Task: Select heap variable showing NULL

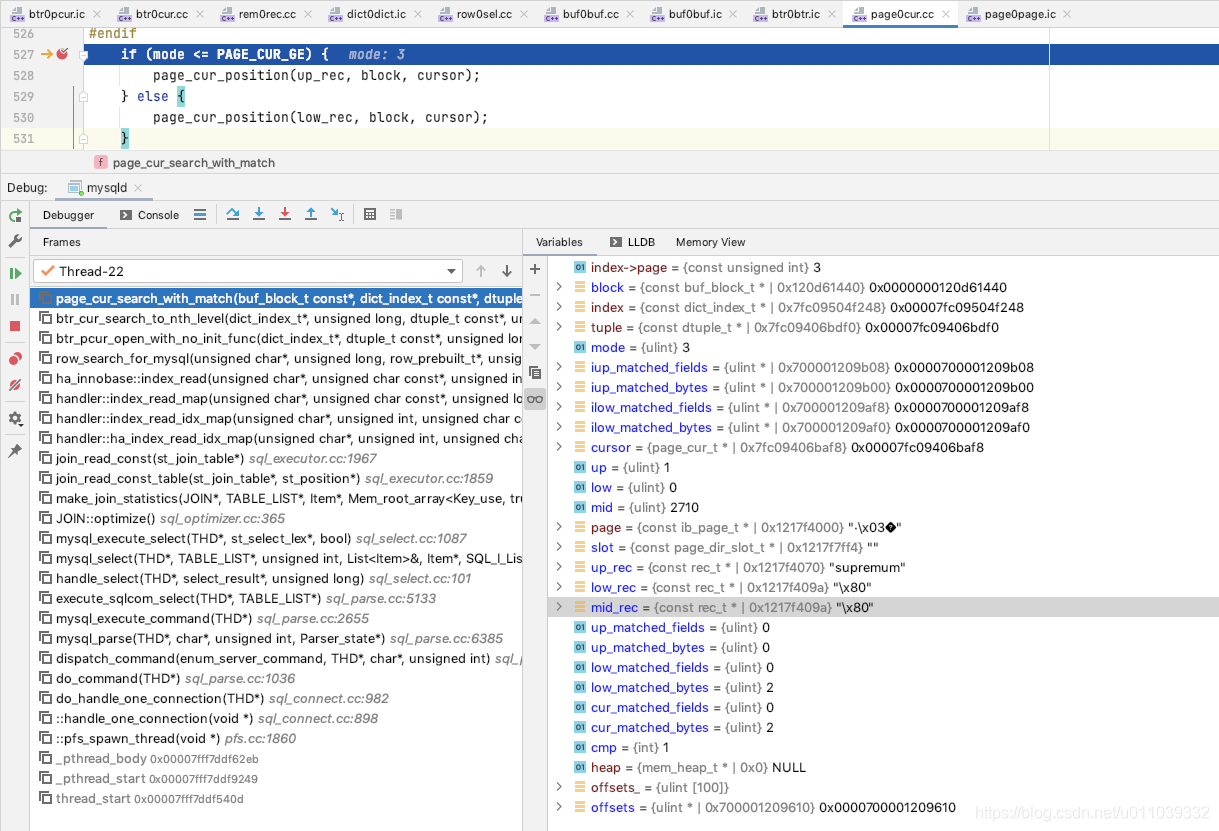Action: 883,767
